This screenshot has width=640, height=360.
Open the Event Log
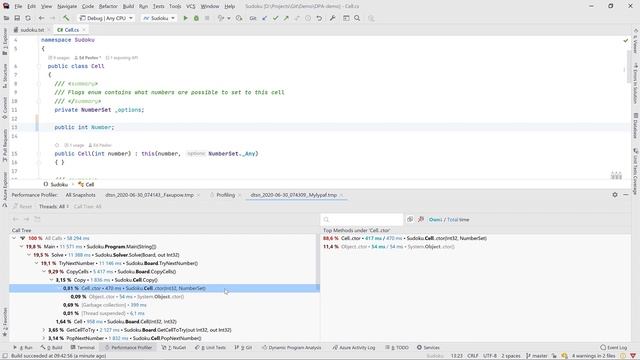click(613, 348)
